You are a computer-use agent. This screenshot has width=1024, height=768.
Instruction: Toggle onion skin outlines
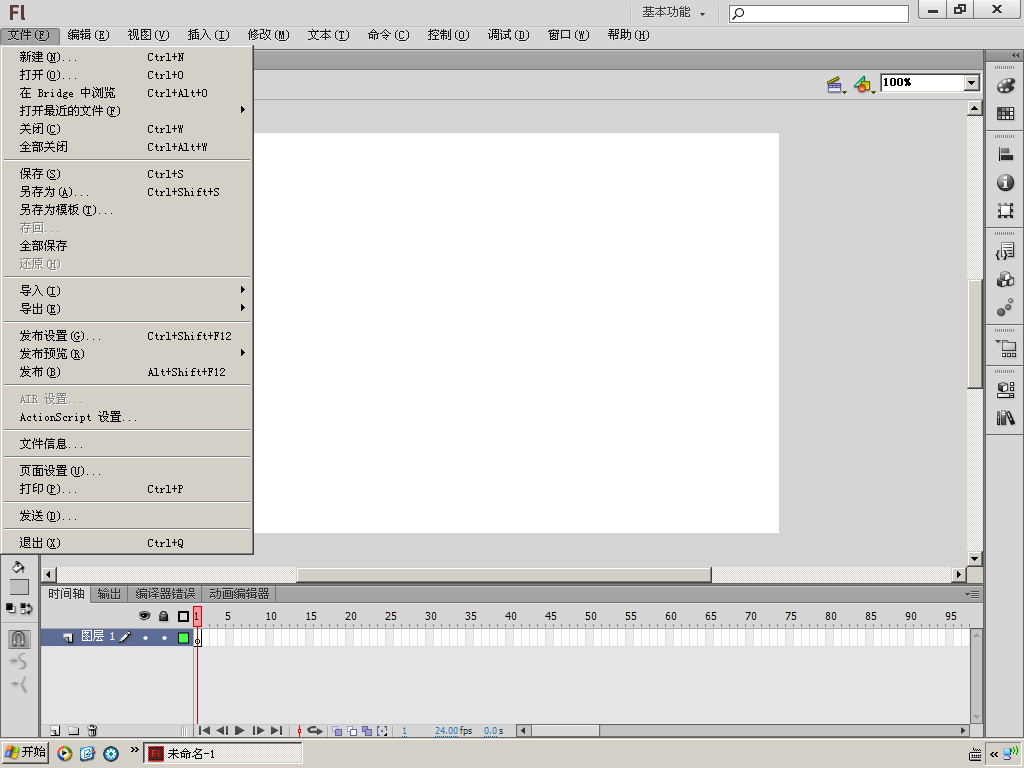point(352,731)
